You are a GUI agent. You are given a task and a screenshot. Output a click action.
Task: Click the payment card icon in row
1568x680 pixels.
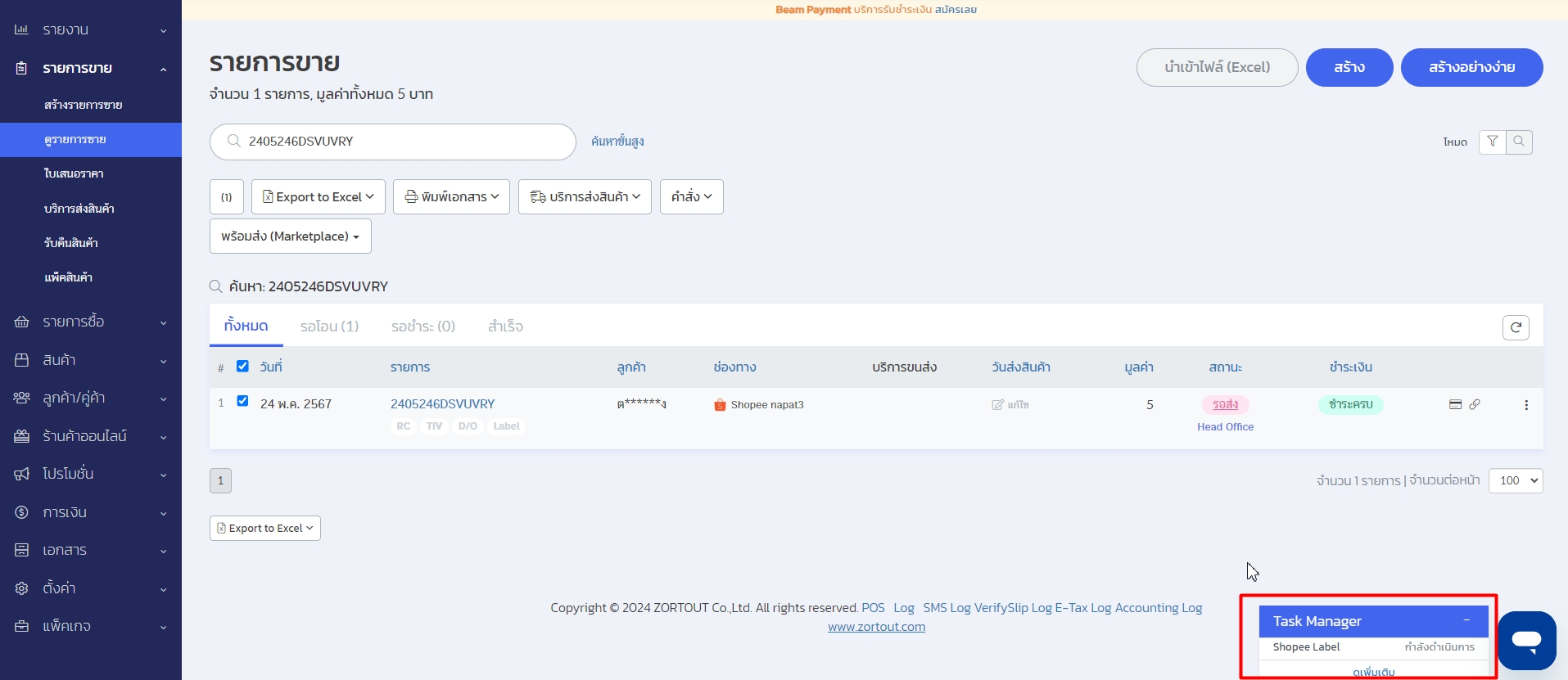[x=1455, y=404]
